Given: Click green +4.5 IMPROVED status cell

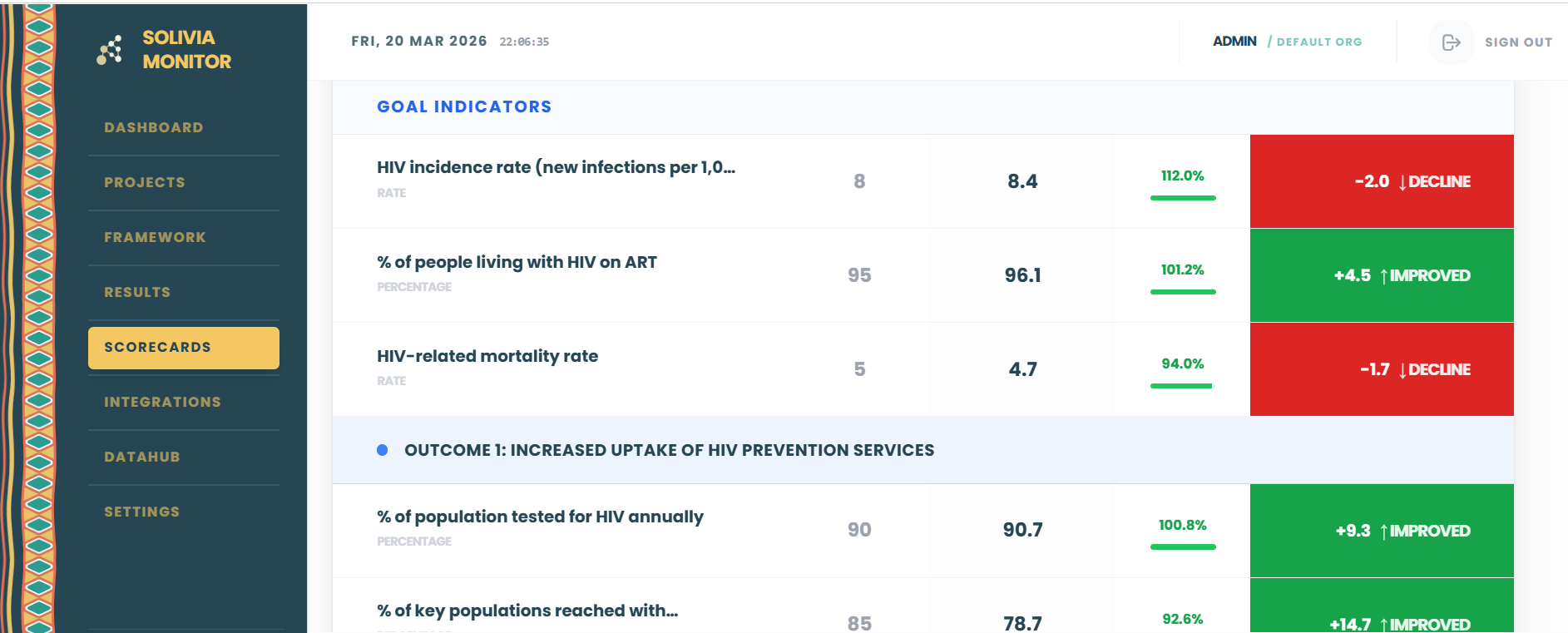Looking at the screenshot, I should 1382,275.
